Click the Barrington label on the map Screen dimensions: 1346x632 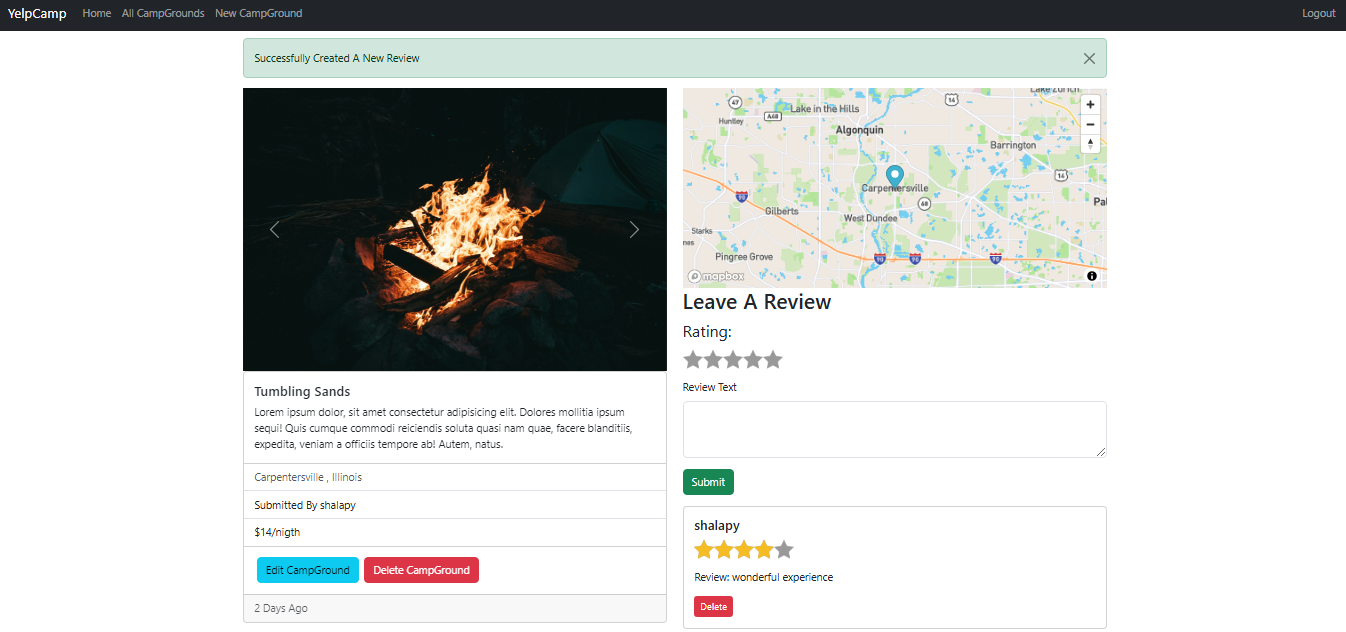(x=1013, y=145)
